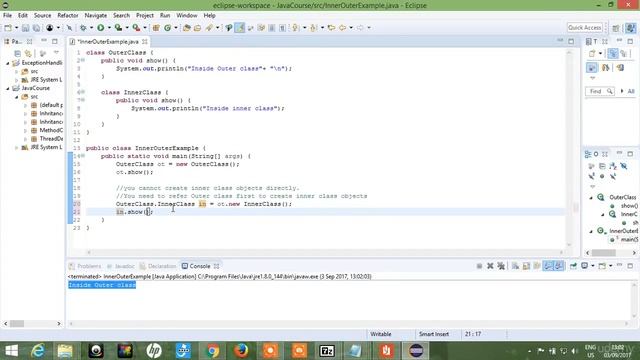Click the Save toolbar icon
Screen dimensions: 640x360
(25, 28)
